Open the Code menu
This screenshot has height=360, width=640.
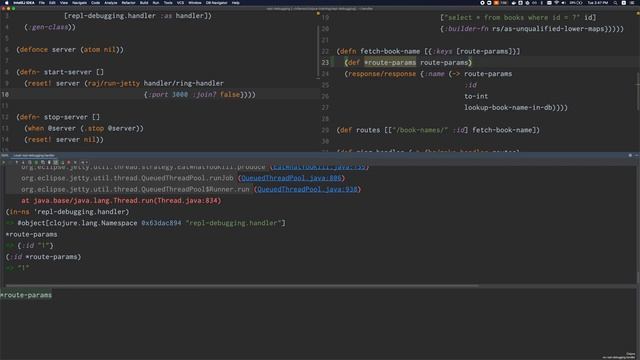(x=96, y=3)
